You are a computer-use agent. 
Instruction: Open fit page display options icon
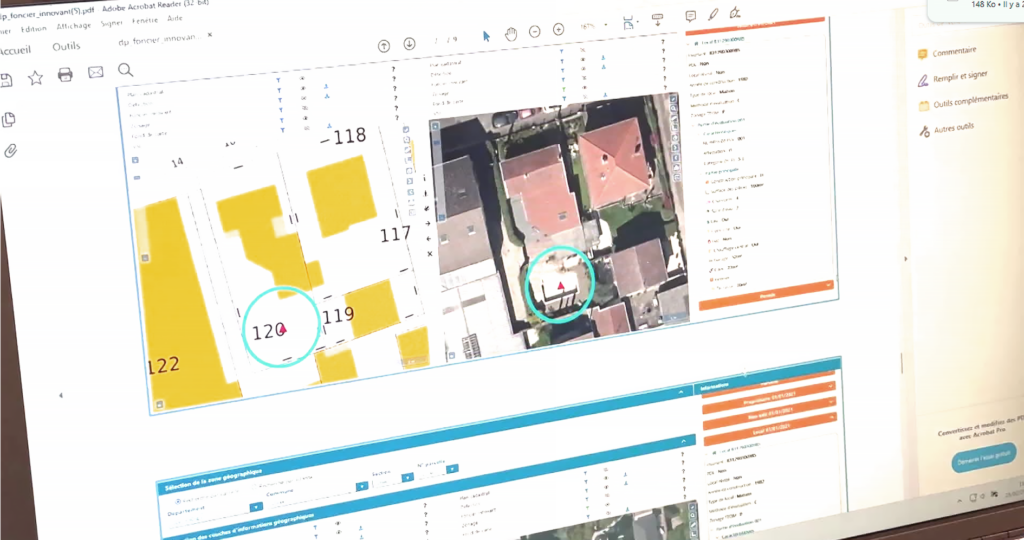(628, 24)
